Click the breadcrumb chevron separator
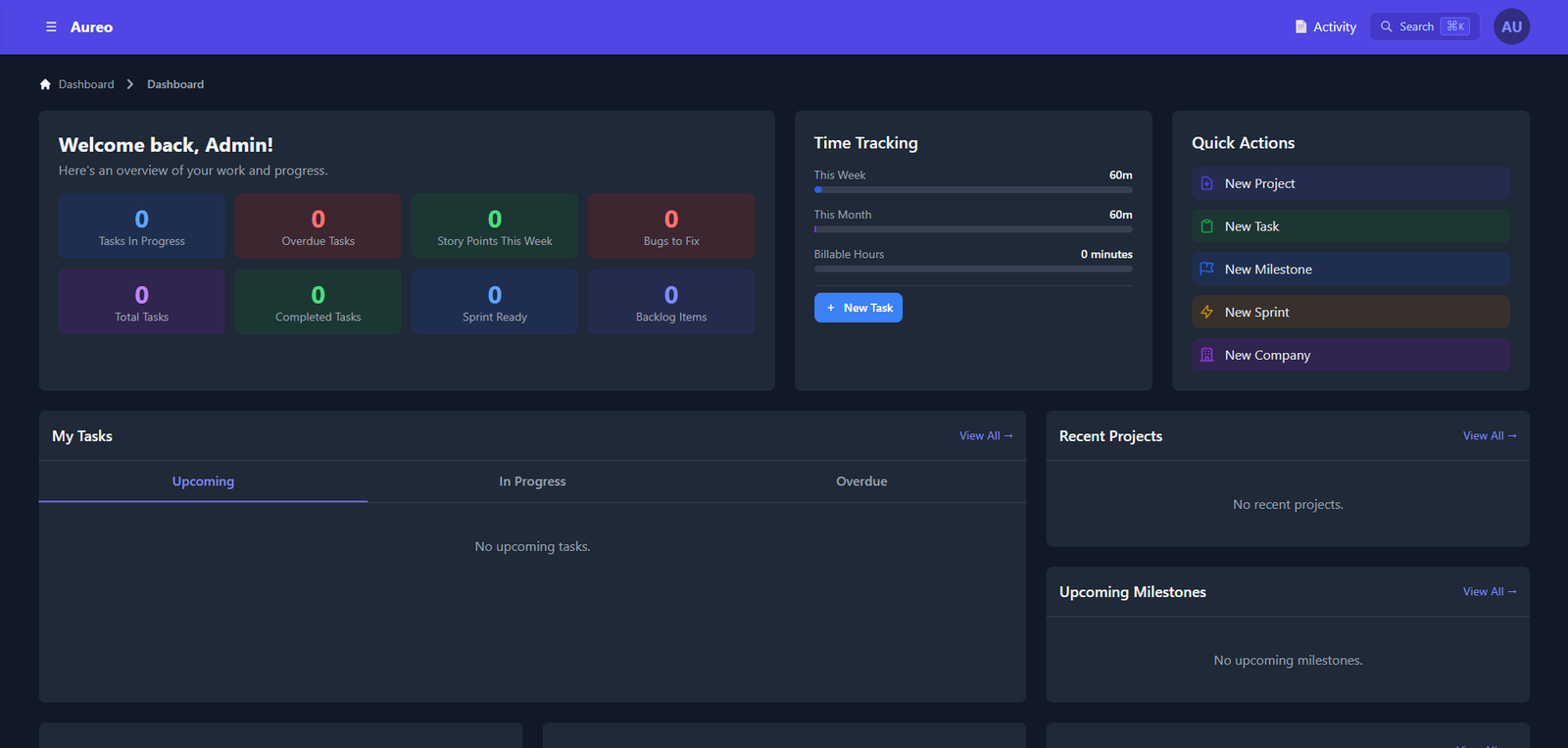The image size is (1568, 748). pos(130,84)
